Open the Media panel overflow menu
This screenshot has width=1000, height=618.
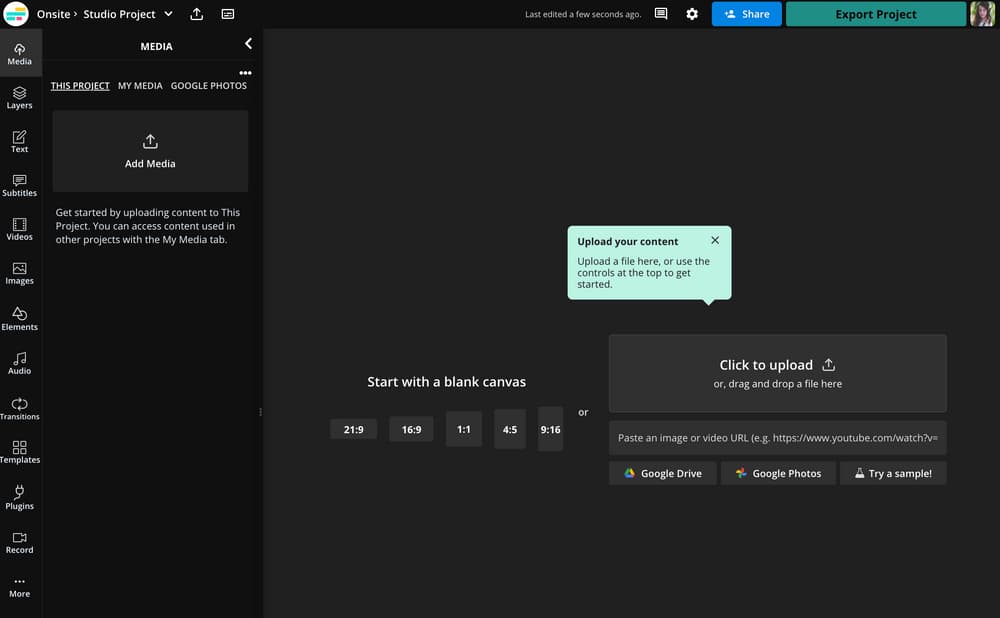click(x=245, y=72)
